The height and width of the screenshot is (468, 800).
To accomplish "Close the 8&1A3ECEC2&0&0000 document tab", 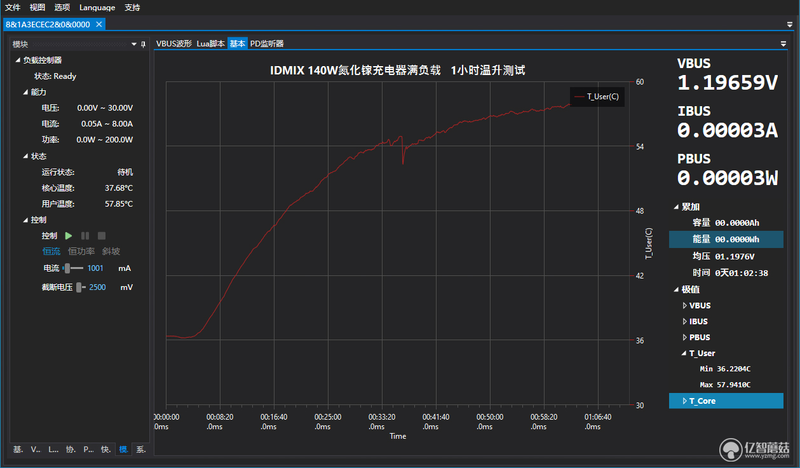I will pos(99,24).
